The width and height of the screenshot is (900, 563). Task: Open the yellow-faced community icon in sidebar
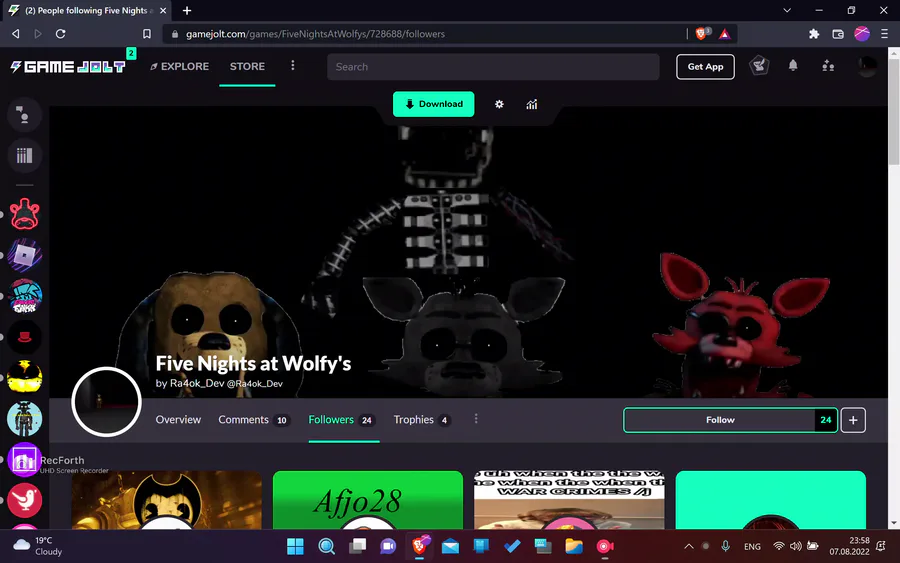pos(24,377)
